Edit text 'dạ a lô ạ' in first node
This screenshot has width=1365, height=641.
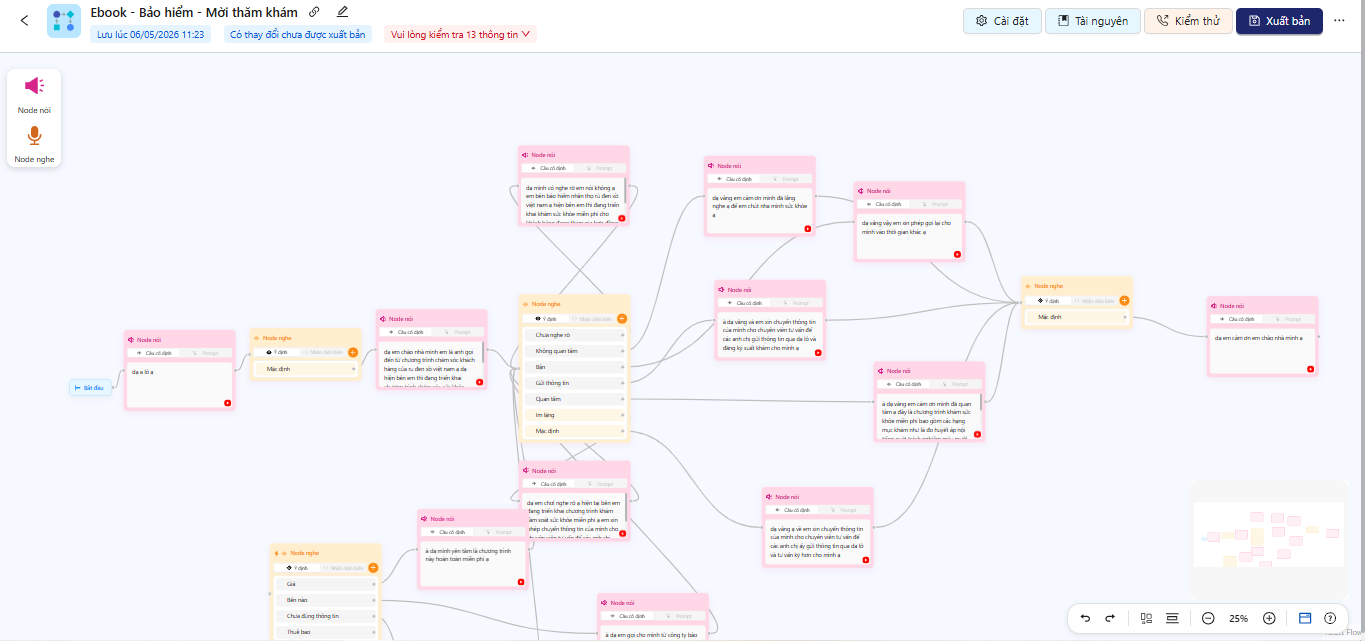[180, 385]
